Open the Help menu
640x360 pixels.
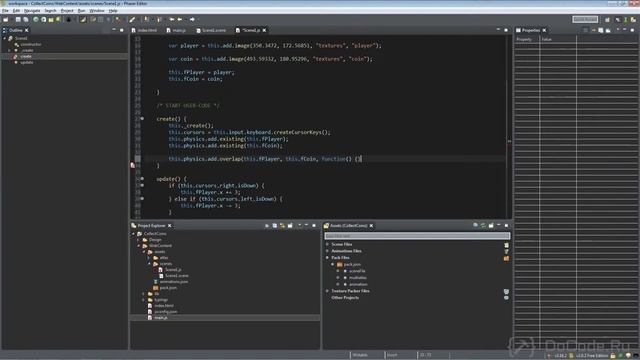(x=113, y=11)
